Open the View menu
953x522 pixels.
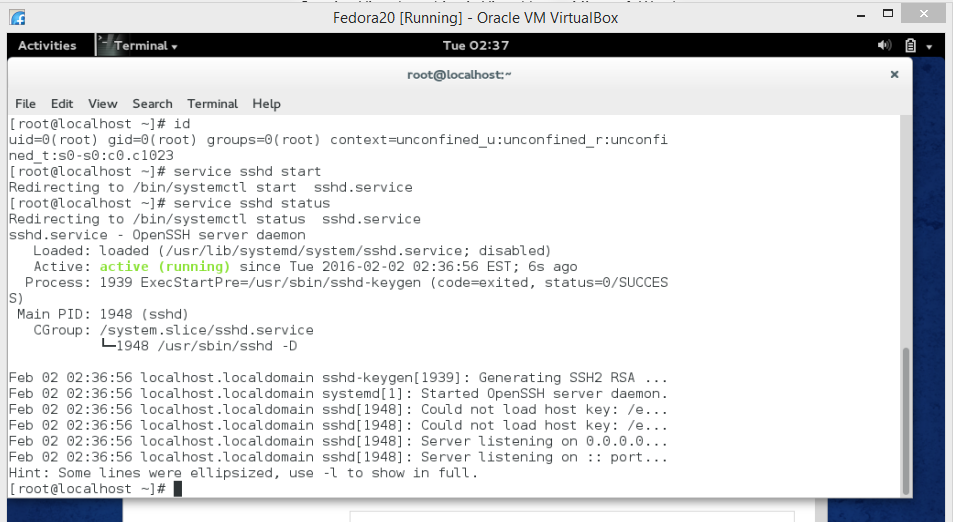point(103,104)
